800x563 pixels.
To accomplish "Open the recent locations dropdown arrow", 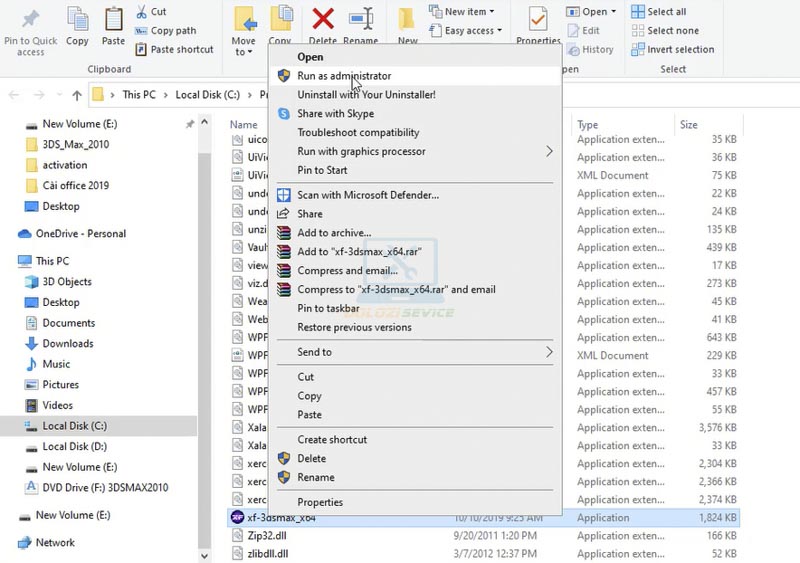I will pyautogui.click(x=59, y=95).
